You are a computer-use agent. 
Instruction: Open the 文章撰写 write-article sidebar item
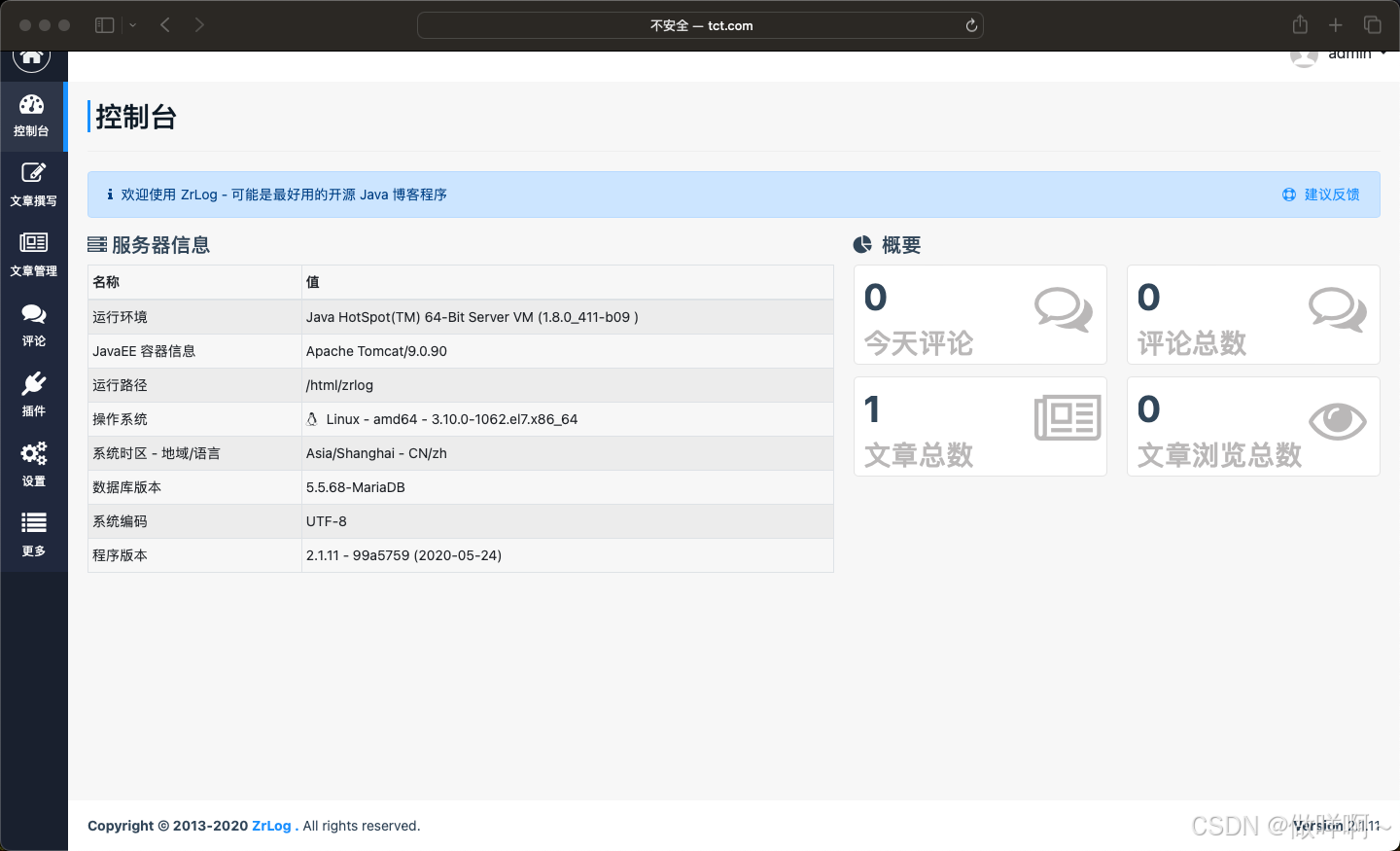click(x=33, y=185)
